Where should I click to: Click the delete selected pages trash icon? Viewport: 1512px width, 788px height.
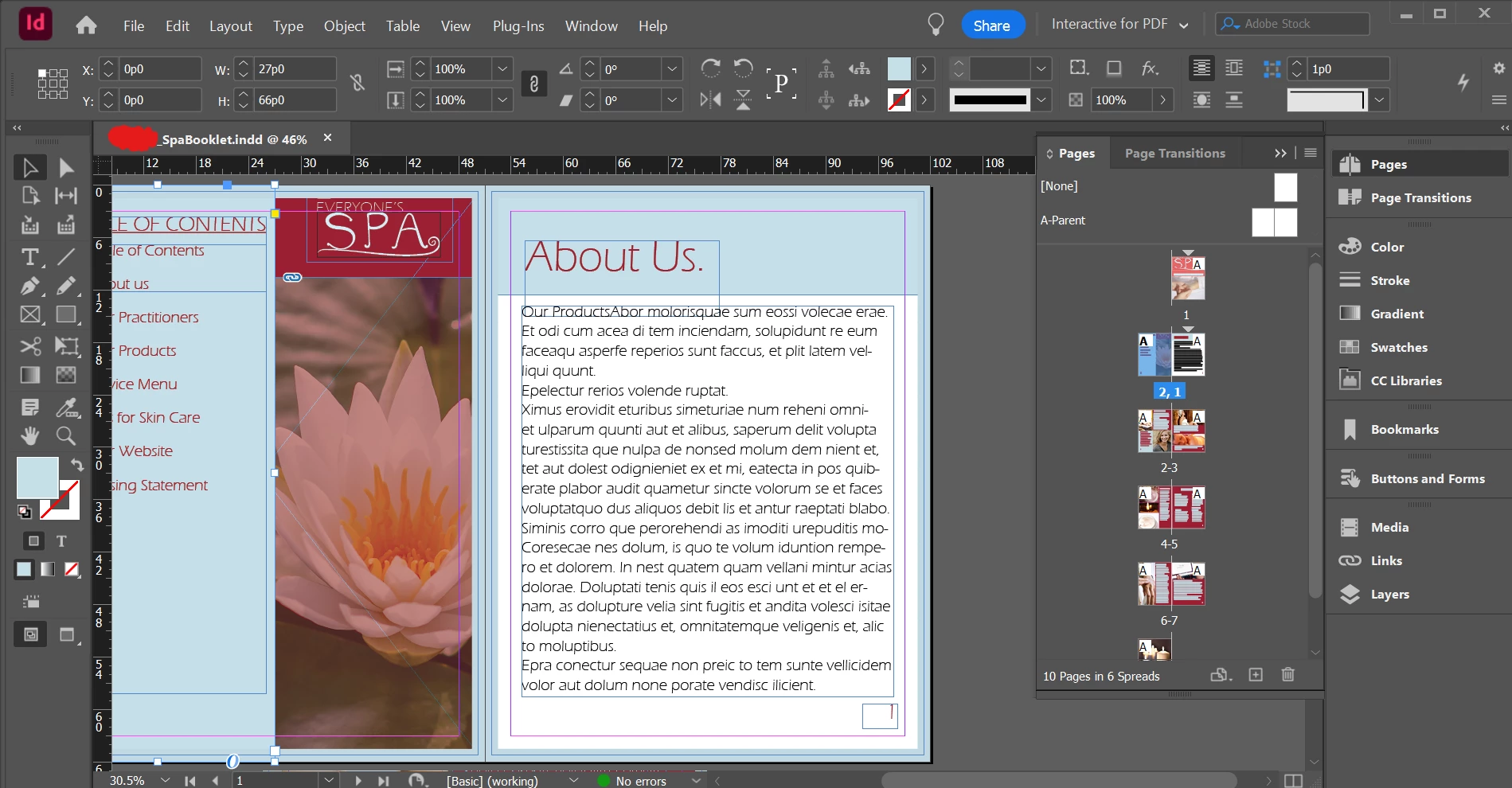[1287, 675]
